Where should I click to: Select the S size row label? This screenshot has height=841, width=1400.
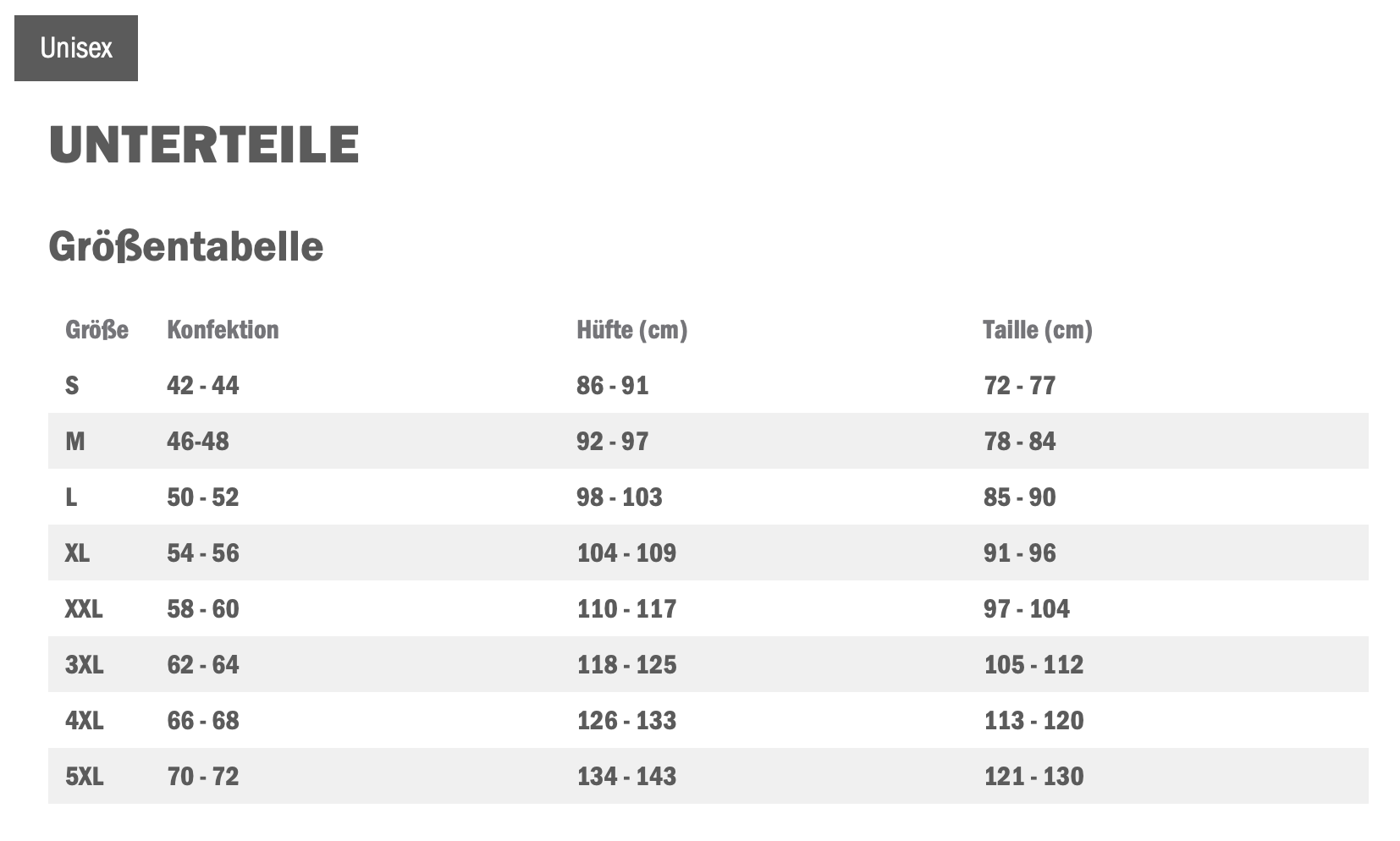(72, 386)
